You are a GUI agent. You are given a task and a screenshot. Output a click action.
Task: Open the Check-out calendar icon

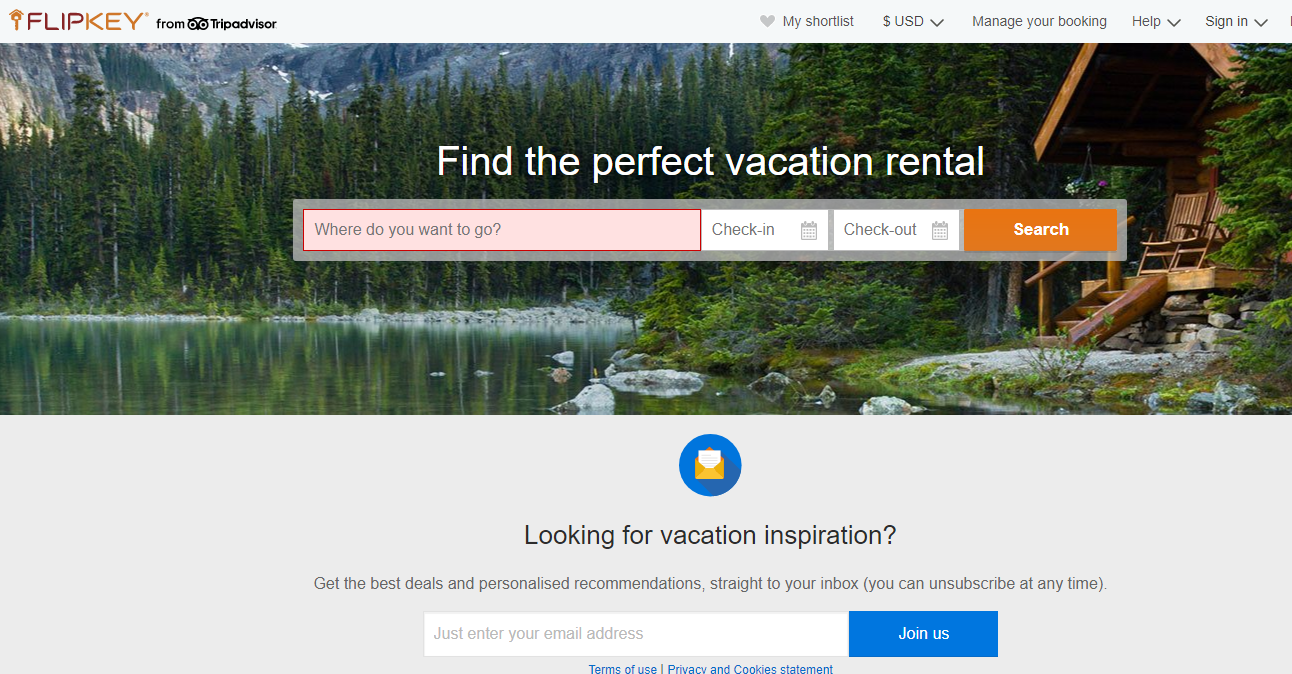(x=940, y=230)
